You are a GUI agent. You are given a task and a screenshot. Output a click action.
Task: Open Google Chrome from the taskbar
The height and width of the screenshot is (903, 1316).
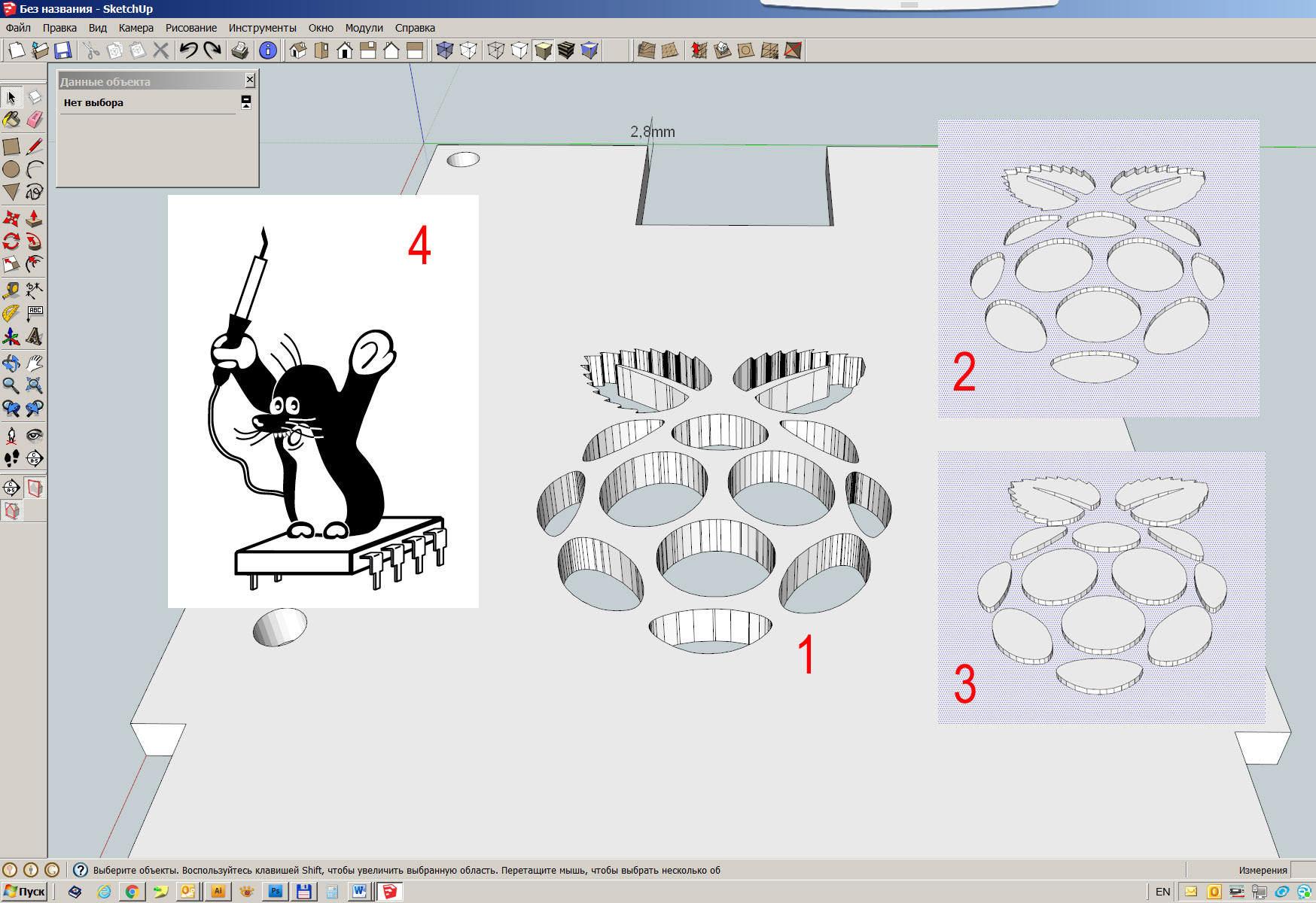(133, 892)
